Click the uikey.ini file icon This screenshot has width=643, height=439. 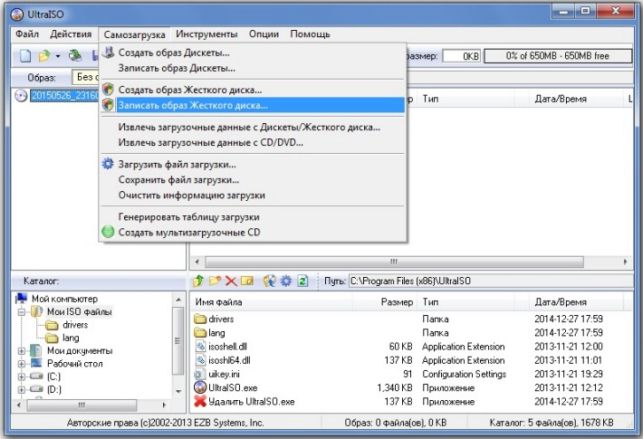tap(199, 374)
